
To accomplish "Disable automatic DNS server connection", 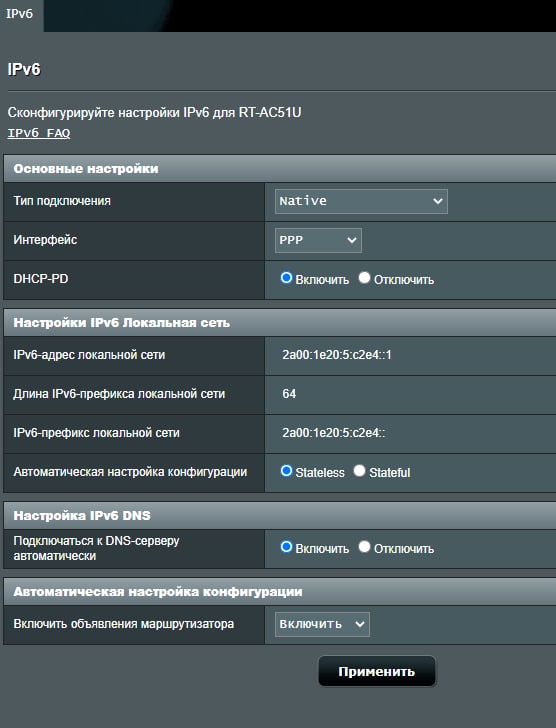I will (x=364, y=547).
